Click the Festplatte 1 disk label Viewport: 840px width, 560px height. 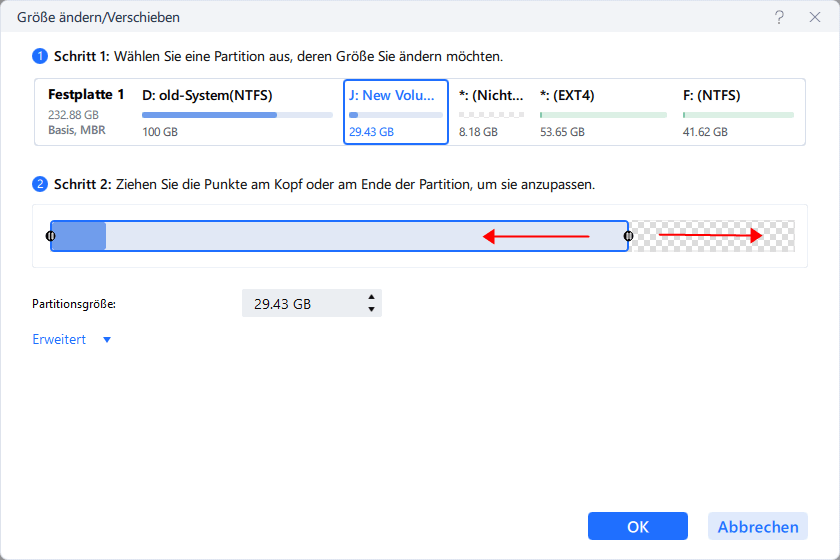[x=86, y=95]
